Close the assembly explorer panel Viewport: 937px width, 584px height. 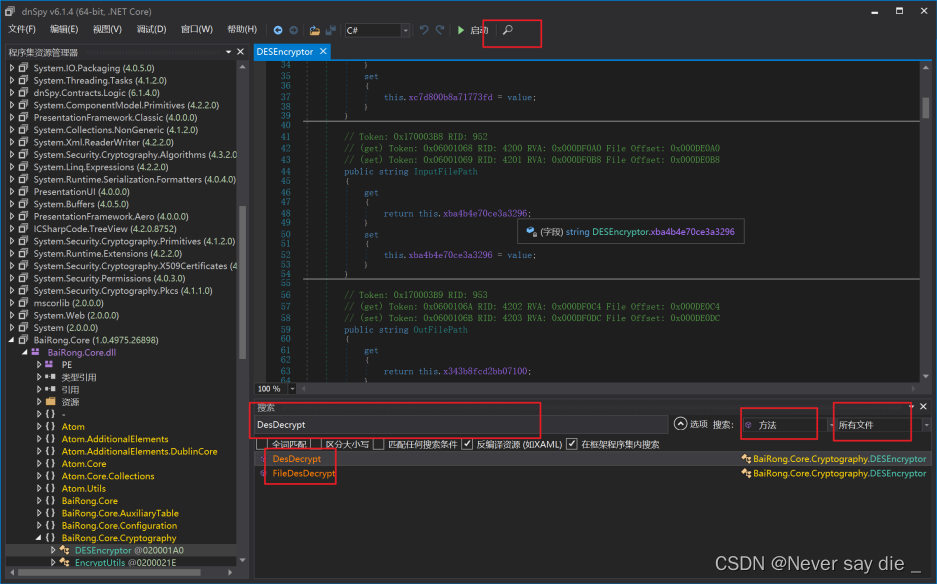pos(240,52)
